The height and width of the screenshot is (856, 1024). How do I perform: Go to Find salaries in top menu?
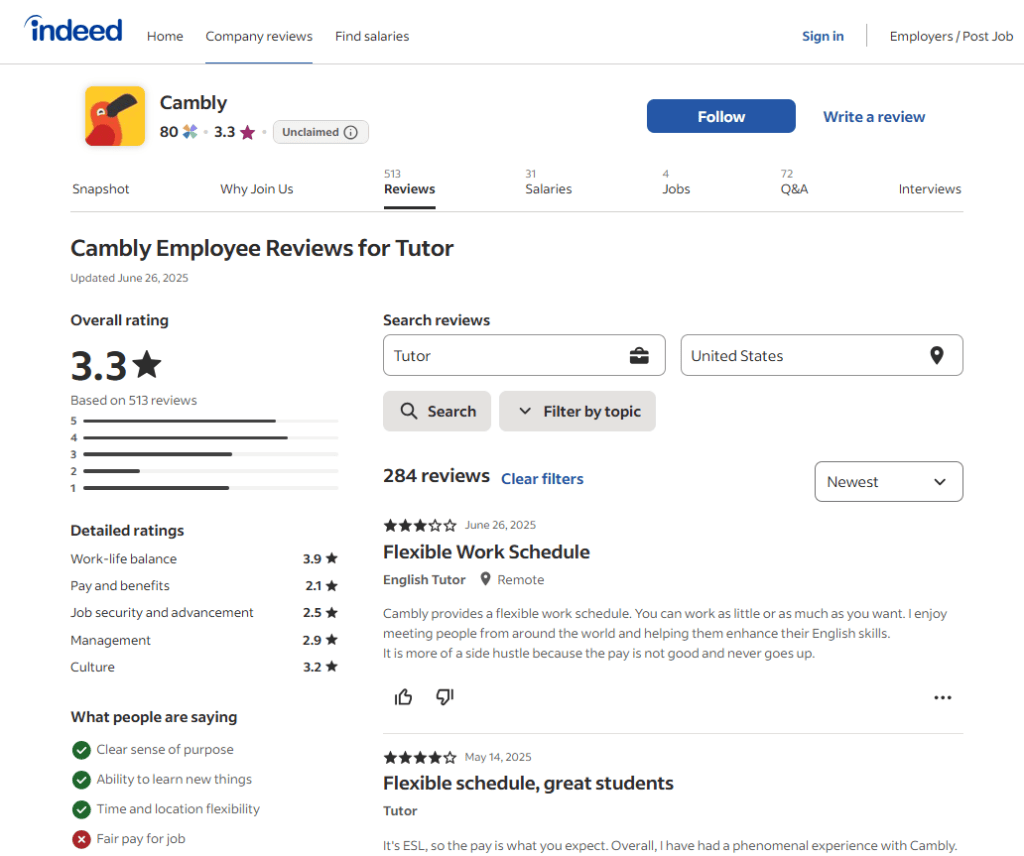click(x=372, y=36)
